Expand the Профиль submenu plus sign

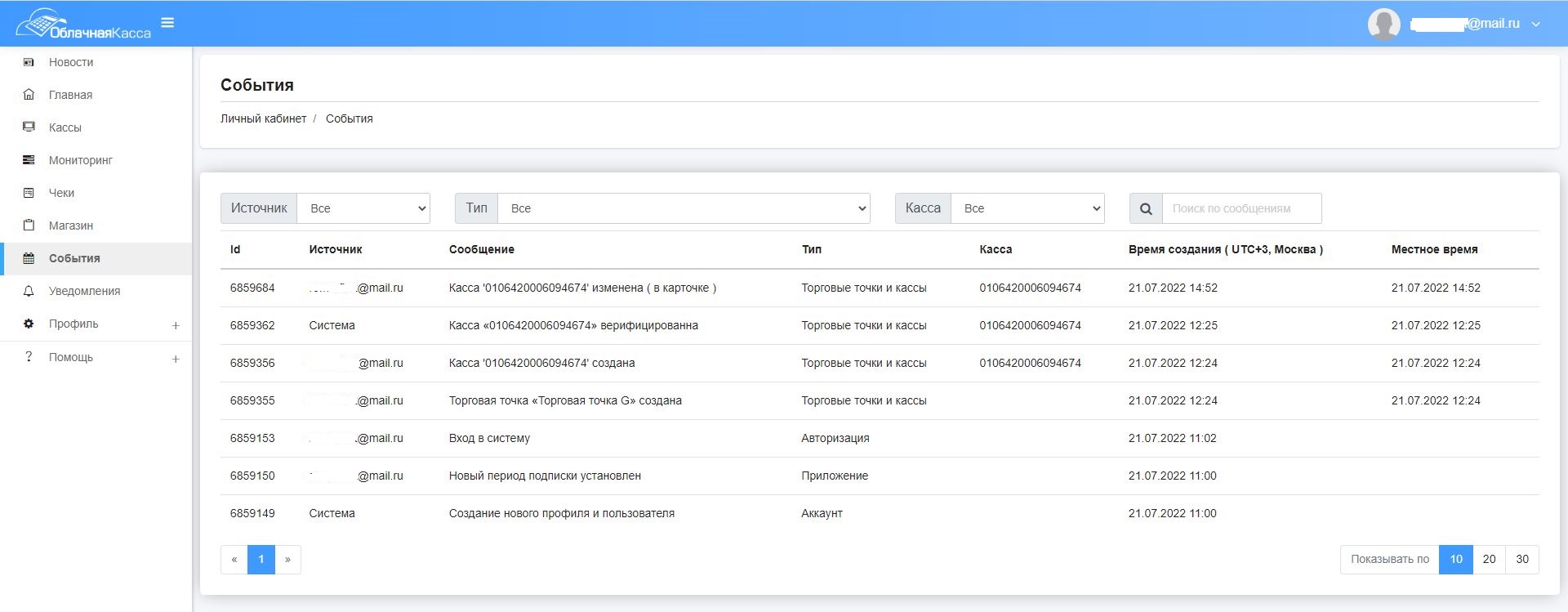[x=176, y=325]
